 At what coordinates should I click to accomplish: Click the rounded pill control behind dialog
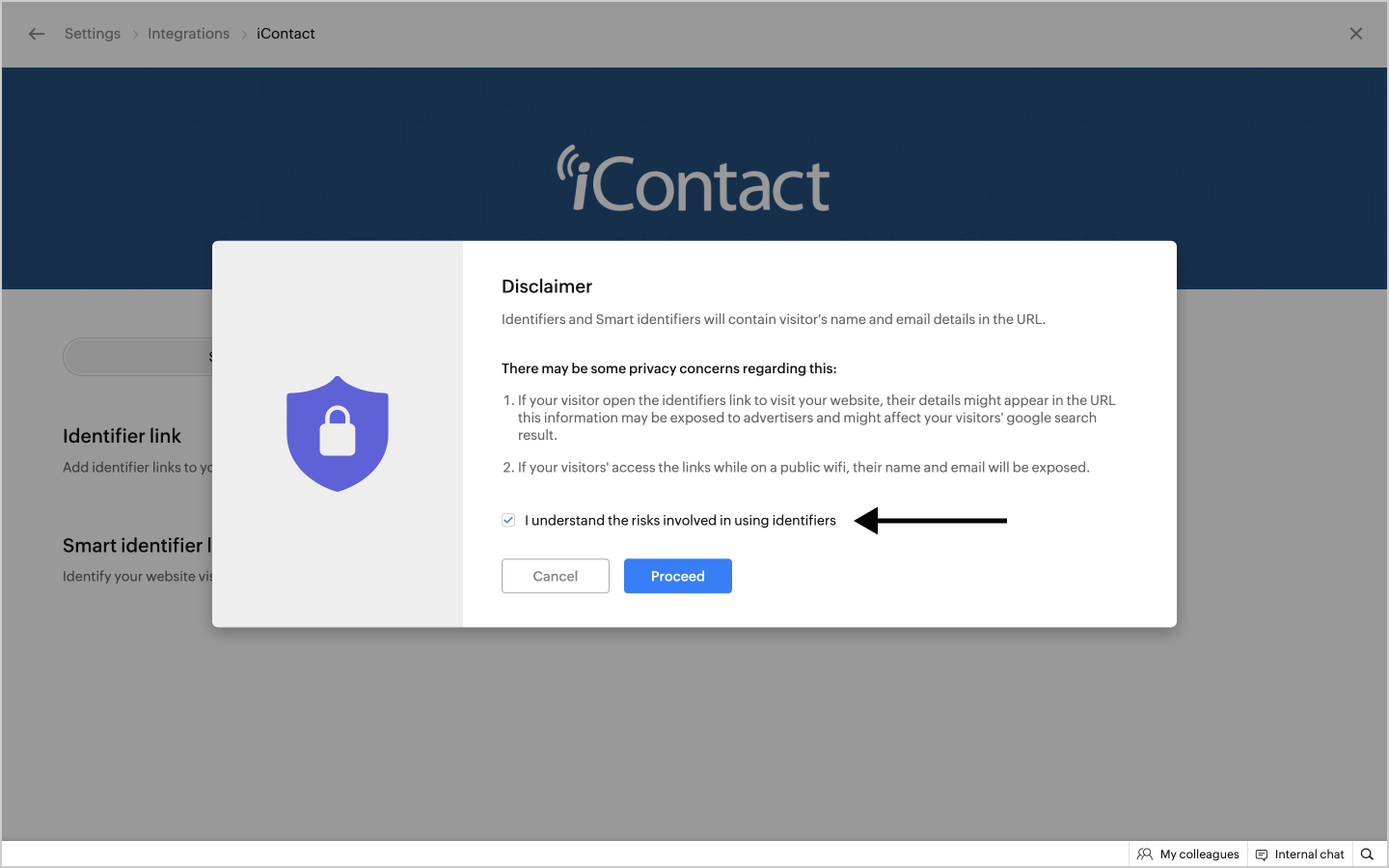point(137,357)
